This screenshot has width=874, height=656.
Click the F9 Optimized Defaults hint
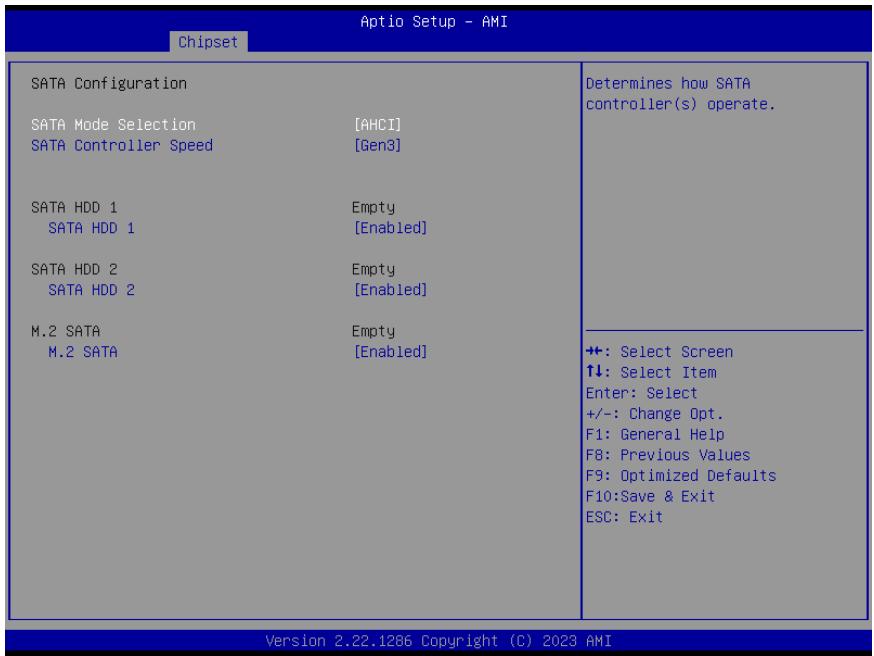(x=681, y=475)
